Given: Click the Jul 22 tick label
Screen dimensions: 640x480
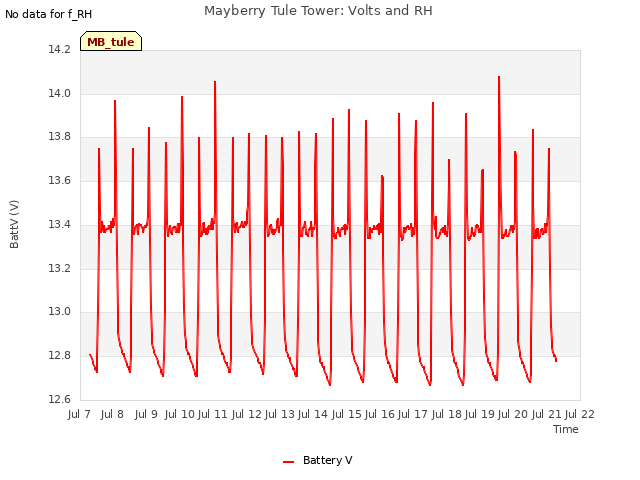Looking at the screenshot, I should 580,414.
